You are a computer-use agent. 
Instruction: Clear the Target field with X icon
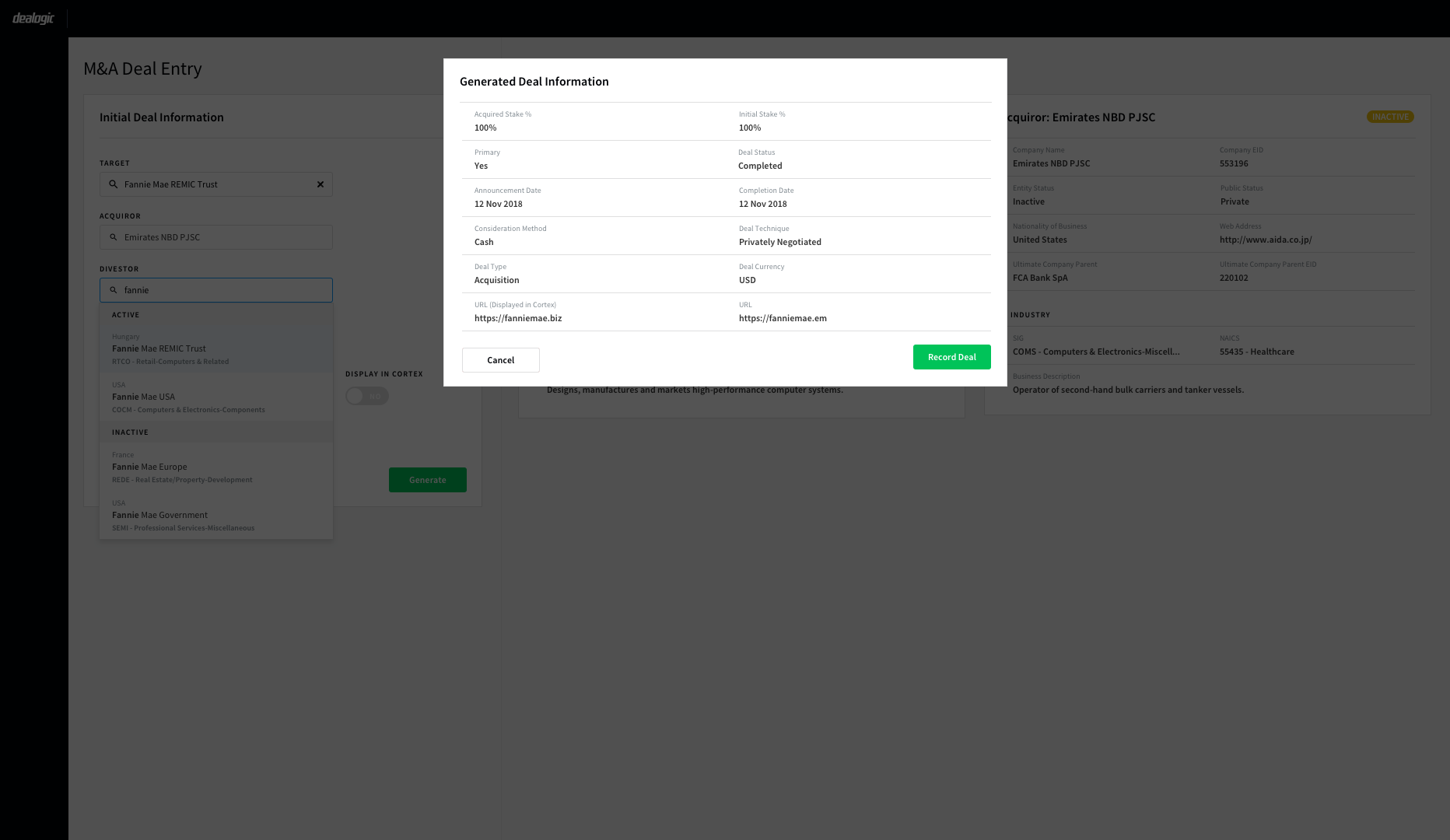(x=320, y=184)
